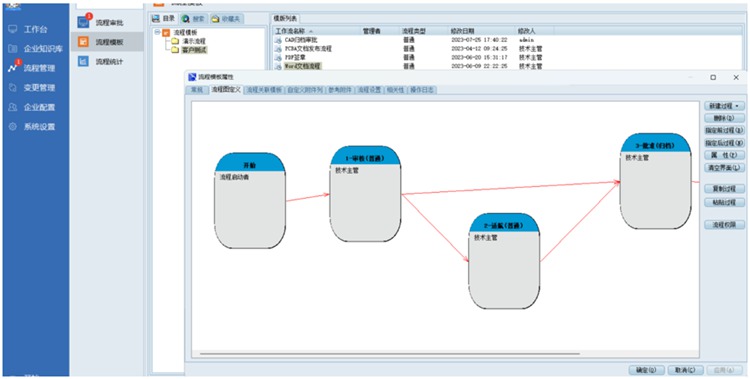Viewport: 750px width, 379px height.
Task: Click the 系统设置 gear icon
Action: pyautogui.click(x=13, y=127)
